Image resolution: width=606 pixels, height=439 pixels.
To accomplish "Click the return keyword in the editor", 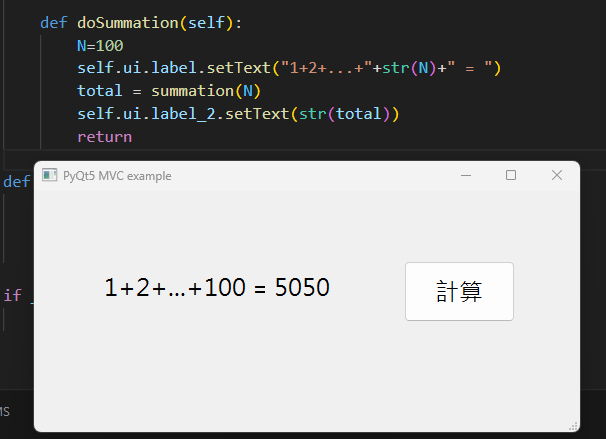I will [x=104, y=137].
